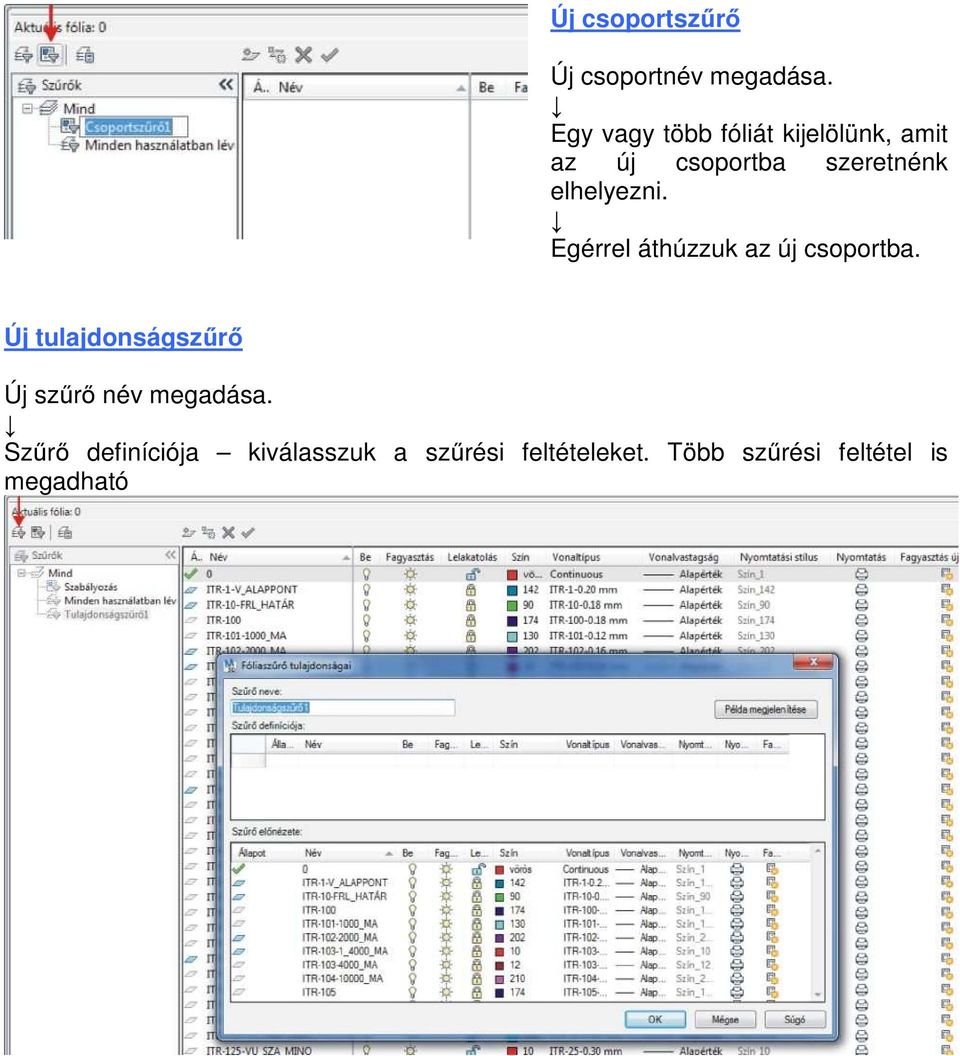
Task: Select Tulajdonságszűrő1 filter in tree
Action: point(106,614)
